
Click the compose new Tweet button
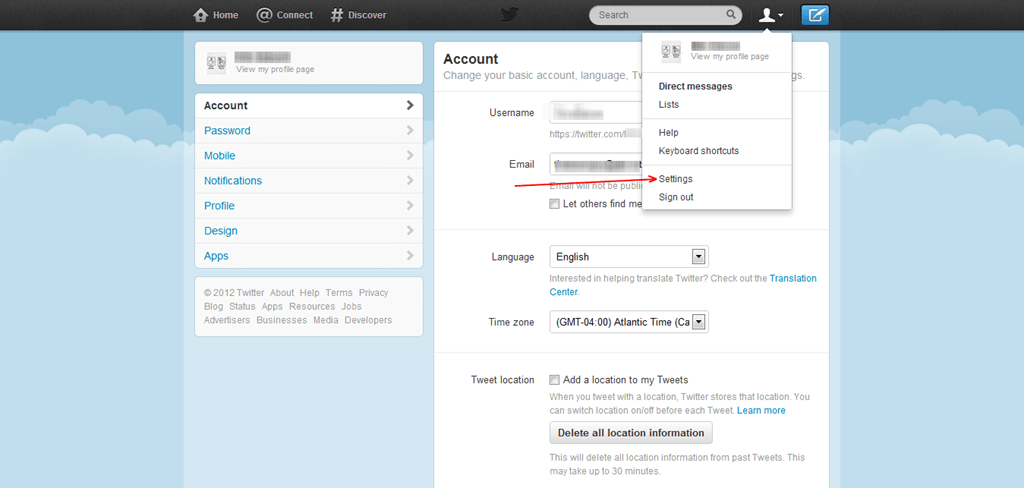point(814,14)
